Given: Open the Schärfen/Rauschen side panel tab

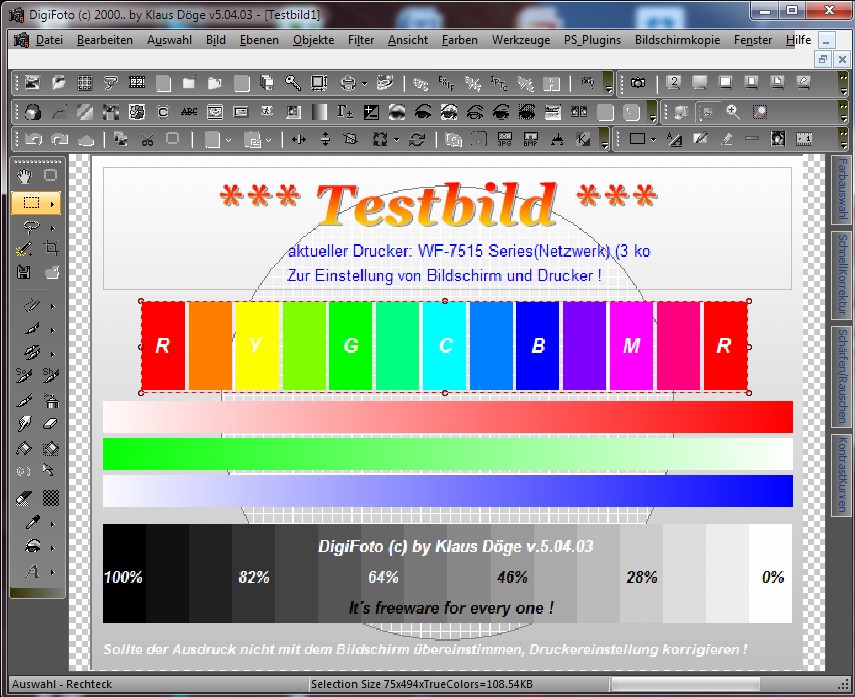Looking at the screenshot, I should pyautogui.click(x=842, y=376).
